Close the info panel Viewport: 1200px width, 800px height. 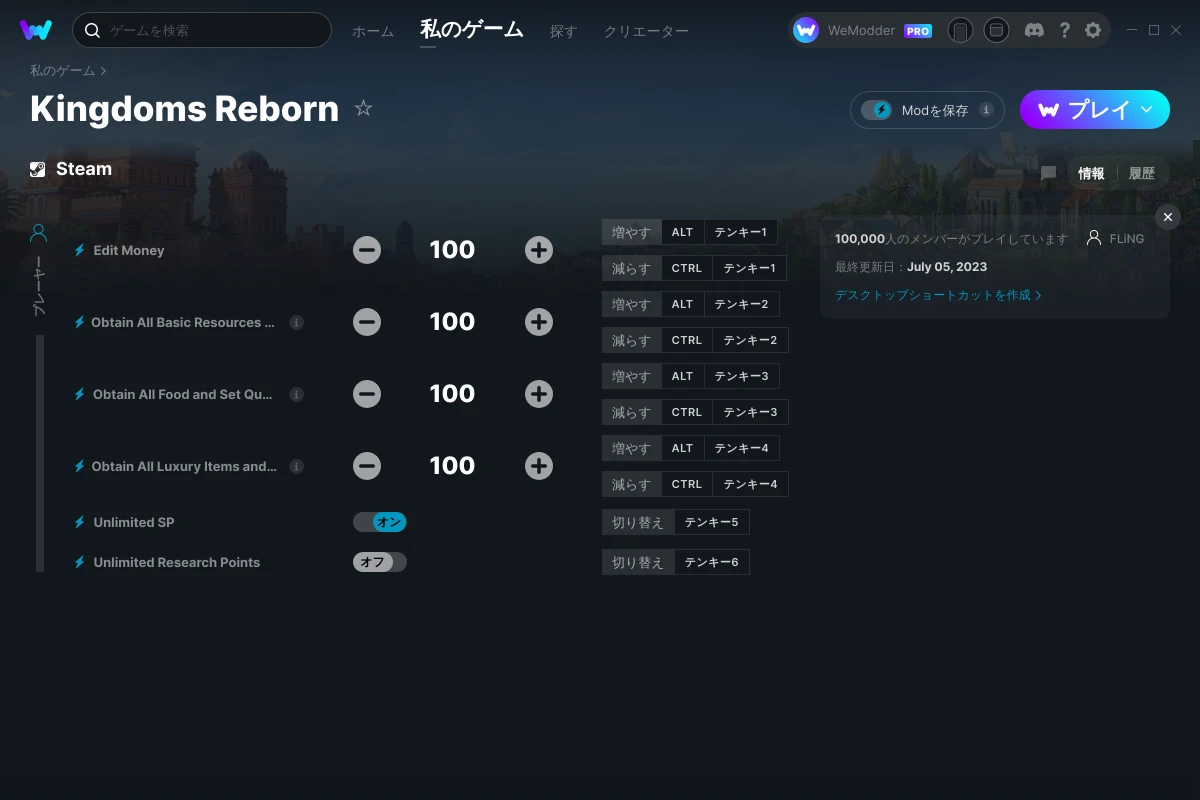(x=1167, y=217)
